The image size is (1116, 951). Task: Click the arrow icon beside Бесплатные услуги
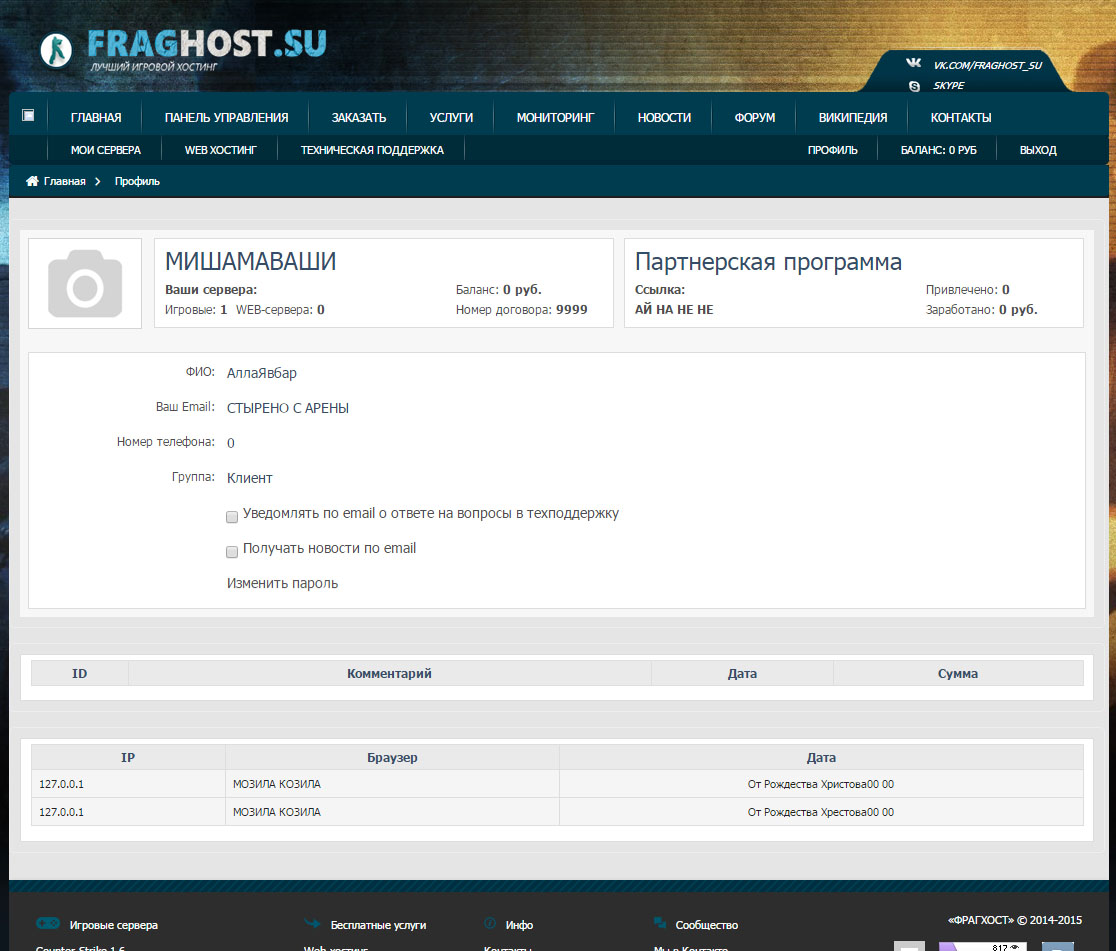(312, 923)
